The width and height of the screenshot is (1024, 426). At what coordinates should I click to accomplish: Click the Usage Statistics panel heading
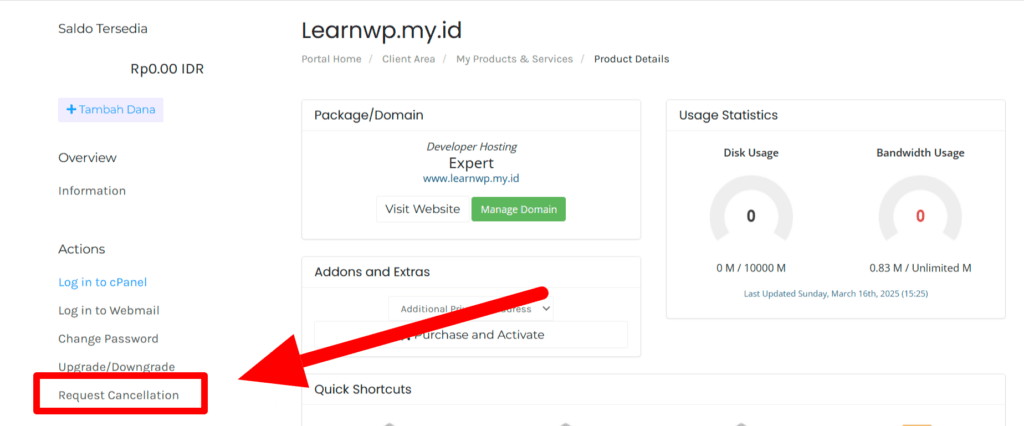(728, 115)
